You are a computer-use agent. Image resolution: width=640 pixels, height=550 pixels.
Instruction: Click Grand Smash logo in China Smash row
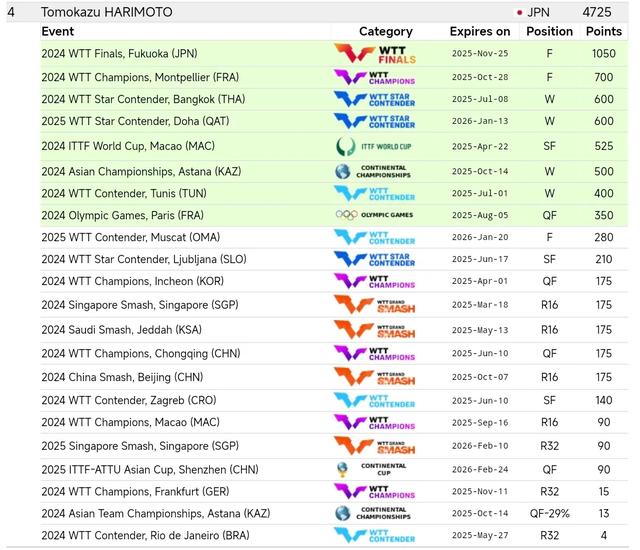[374, 377]
